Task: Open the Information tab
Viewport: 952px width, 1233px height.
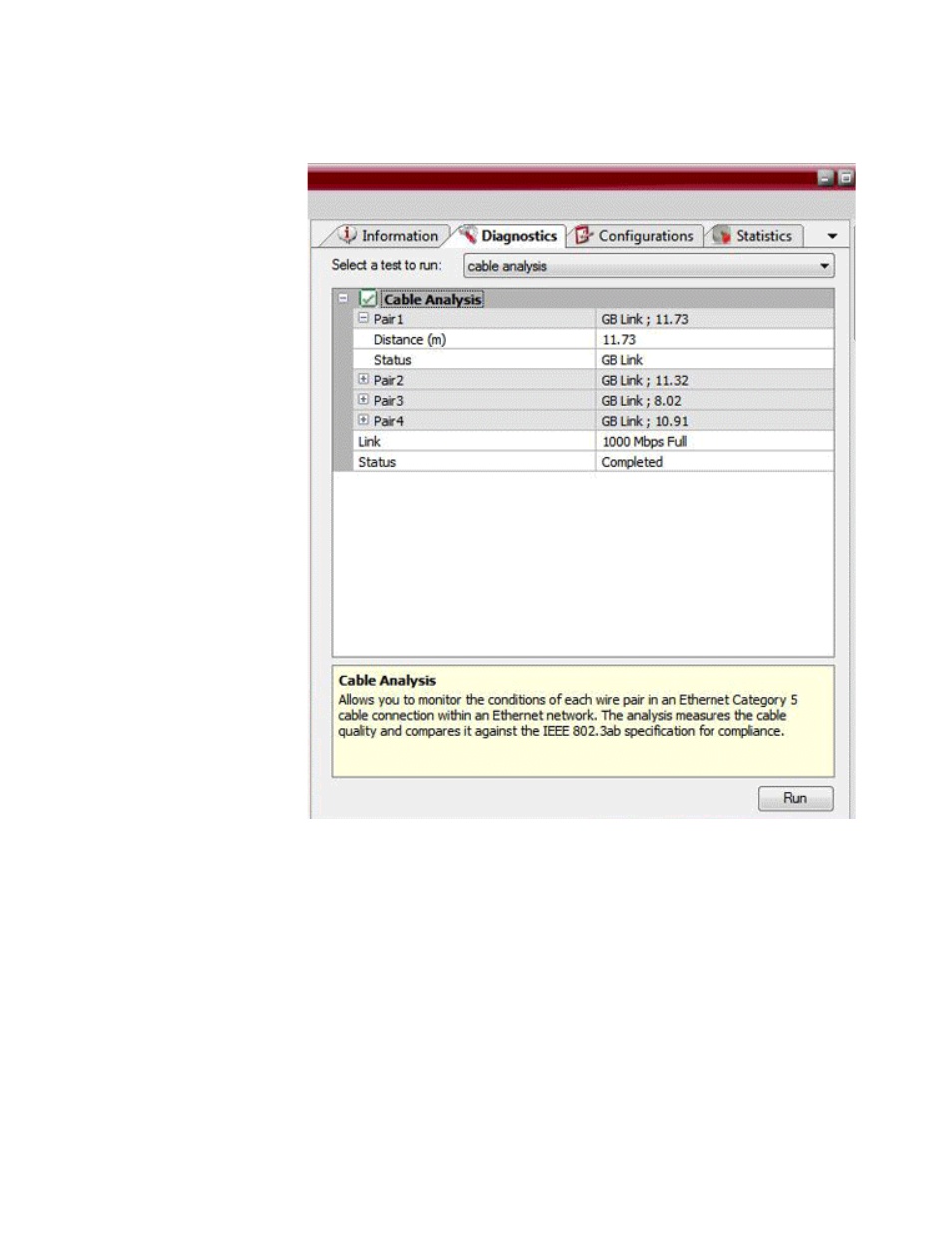Action: 388,236
